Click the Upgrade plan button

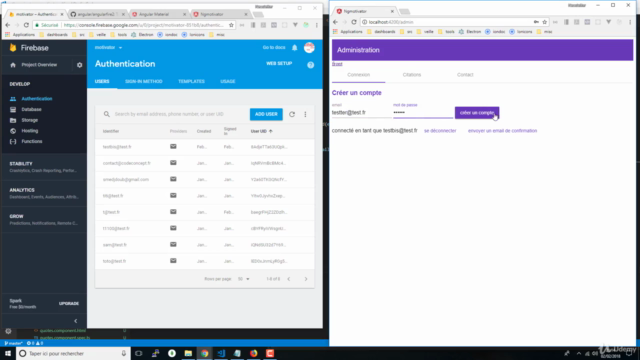pos(69,304)
